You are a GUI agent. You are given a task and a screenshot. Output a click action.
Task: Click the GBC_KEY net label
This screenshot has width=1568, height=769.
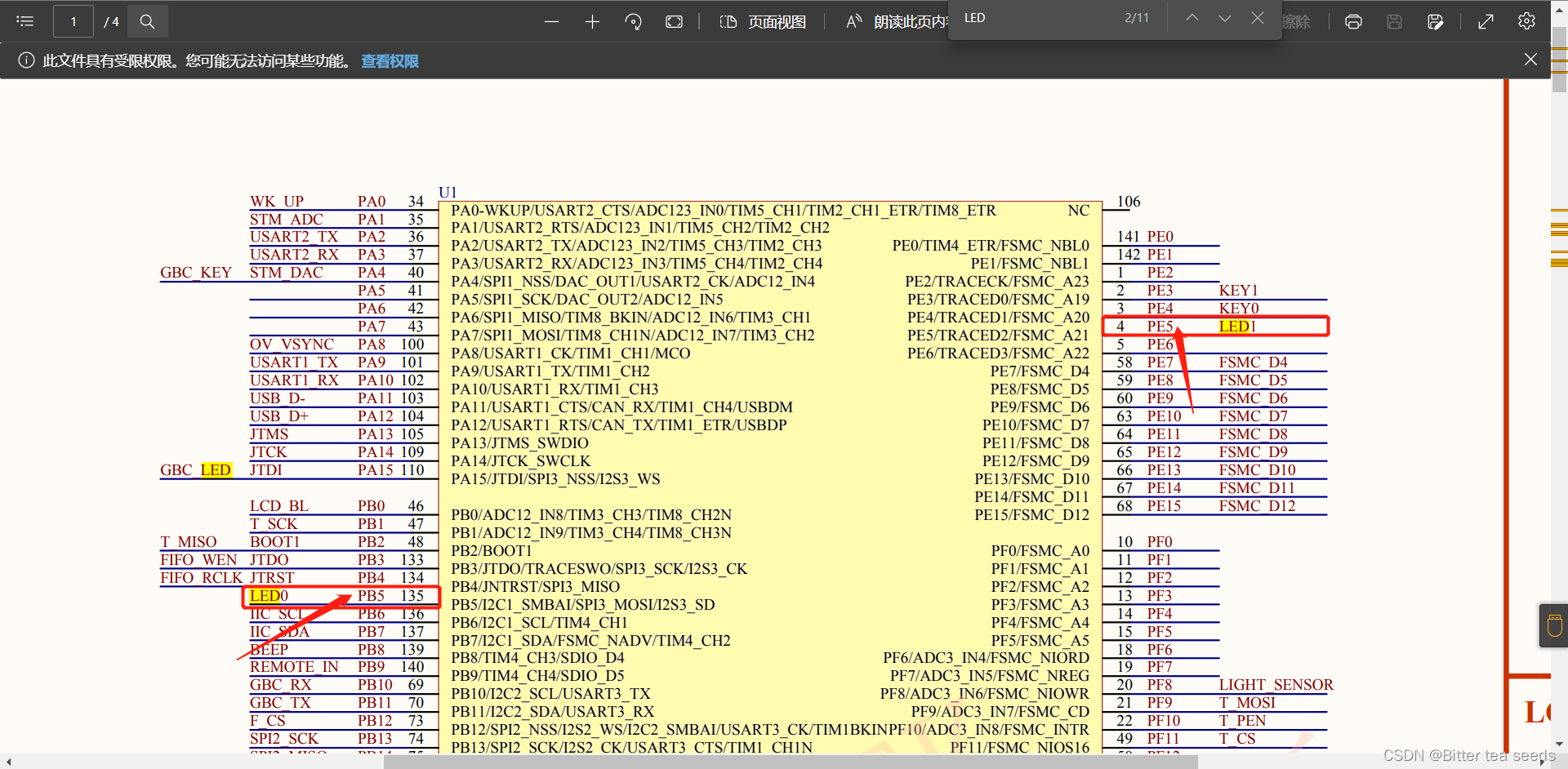tap(196, 273)
